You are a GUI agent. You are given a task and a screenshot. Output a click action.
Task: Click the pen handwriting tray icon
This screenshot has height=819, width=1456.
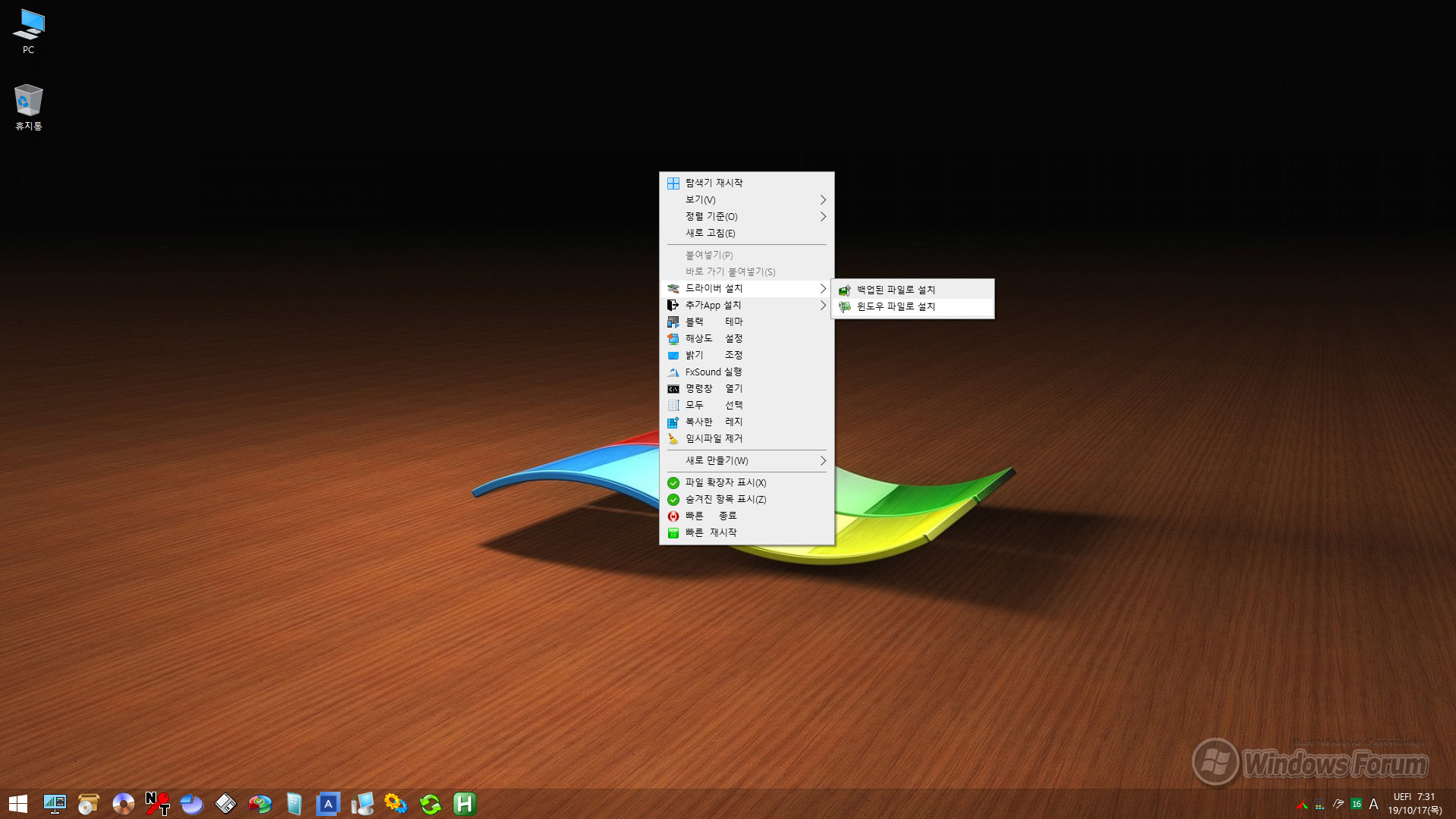tap(1338, 805)
